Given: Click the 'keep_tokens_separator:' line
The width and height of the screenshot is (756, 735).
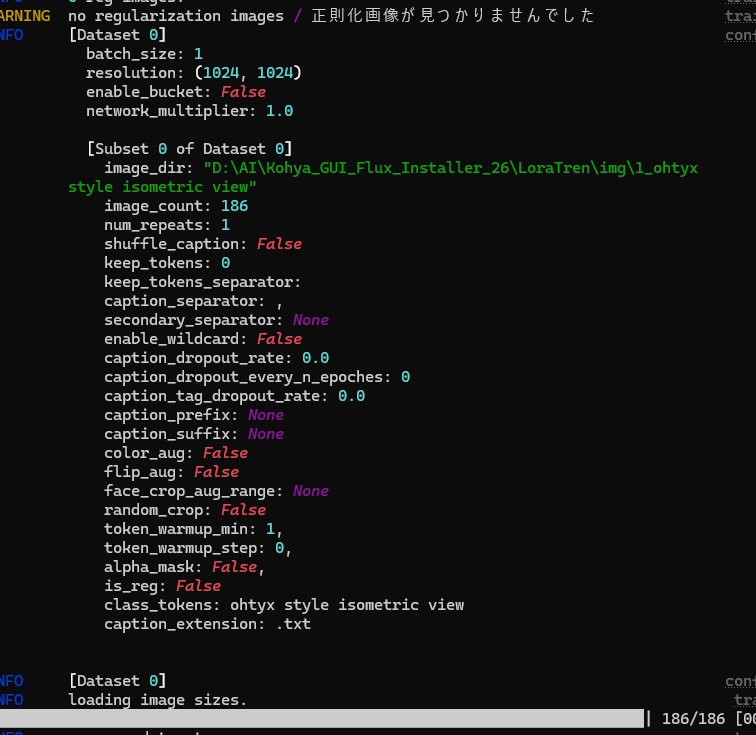Looking at the screenshot, I should coord(202,282).
